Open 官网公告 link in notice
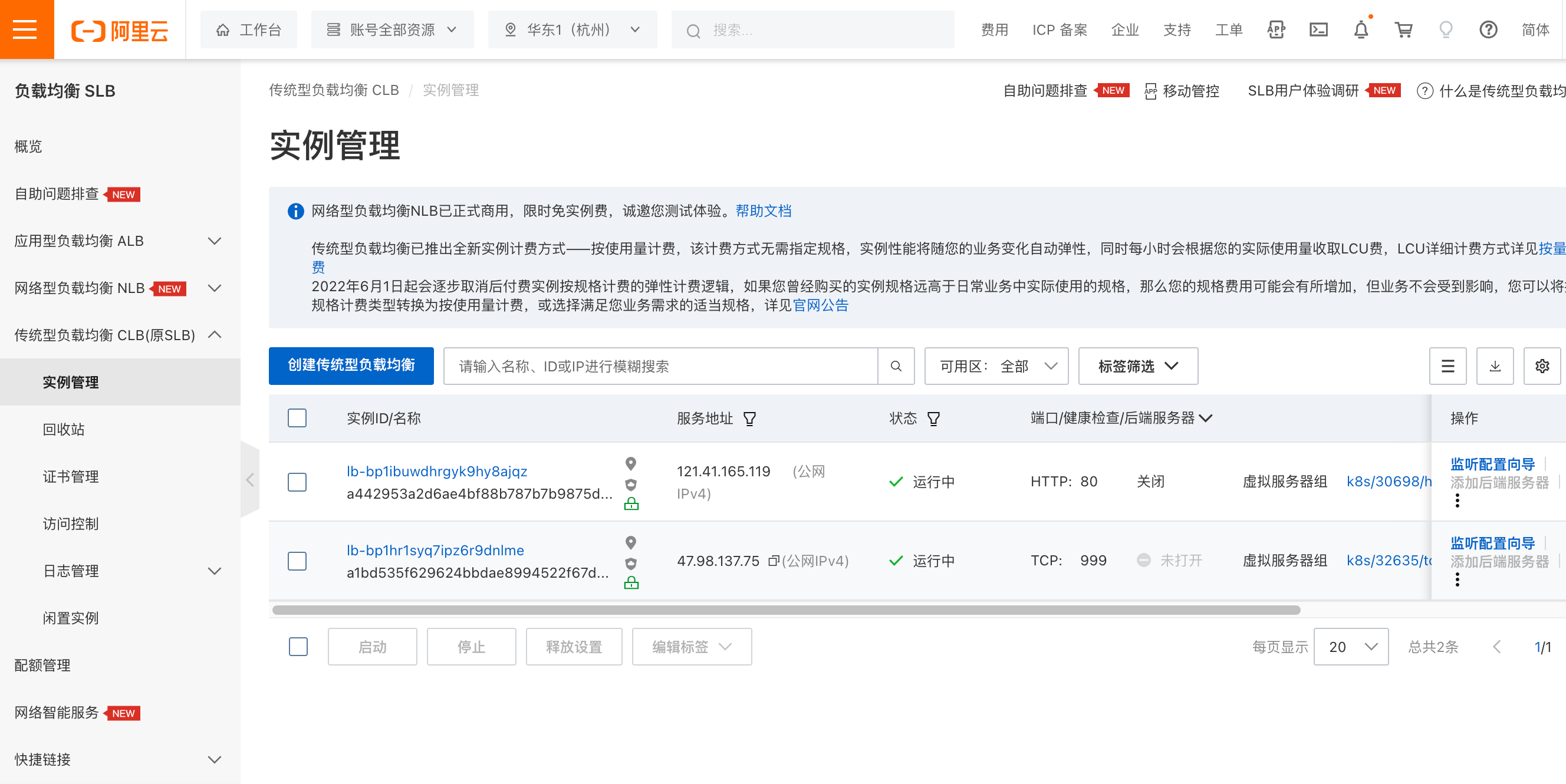1566x784 pixels. pyautogui.click(x=821, y=305)
